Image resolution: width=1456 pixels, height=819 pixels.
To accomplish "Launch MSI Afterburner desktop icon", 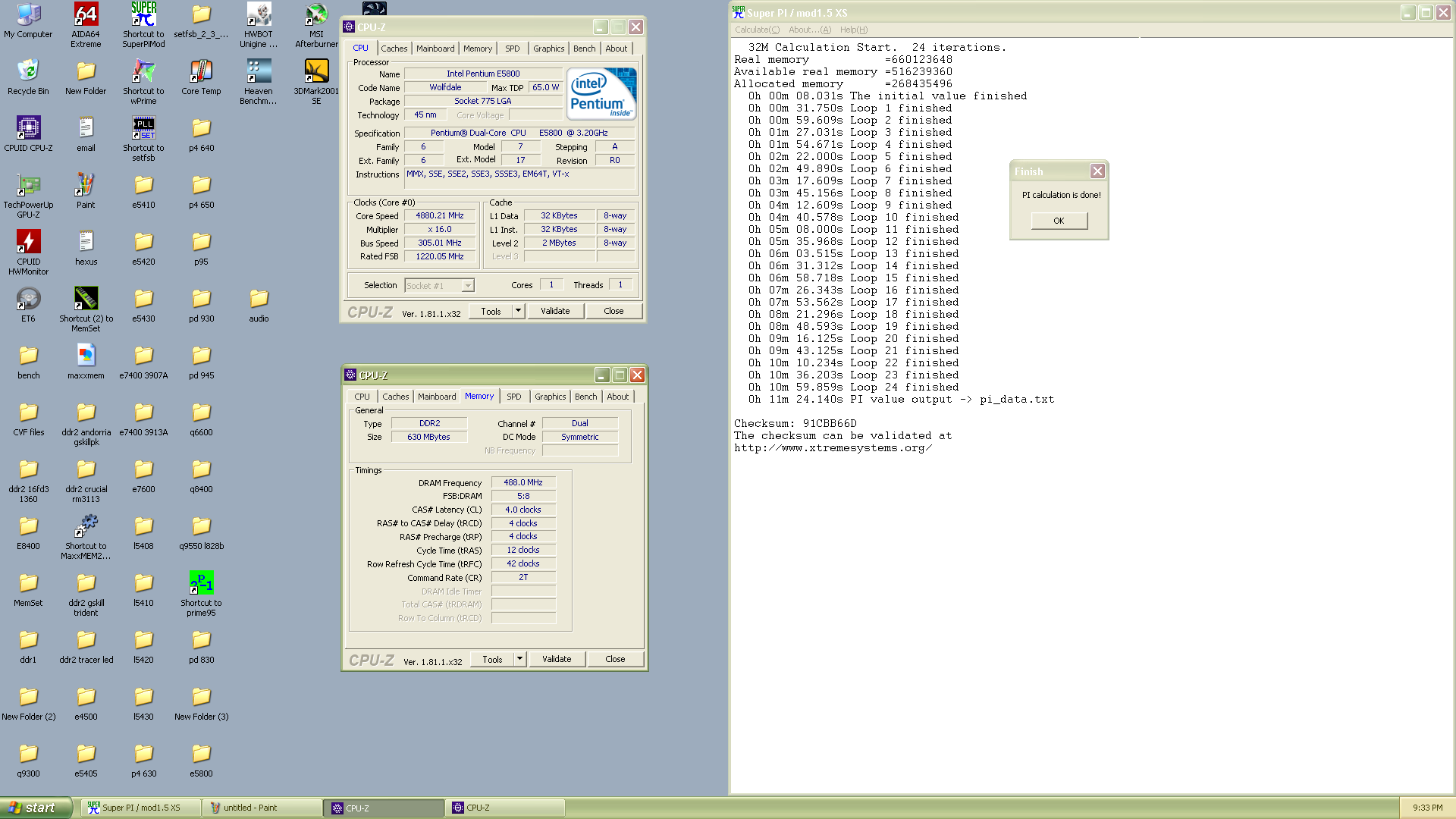I will (x=316, y=24).
